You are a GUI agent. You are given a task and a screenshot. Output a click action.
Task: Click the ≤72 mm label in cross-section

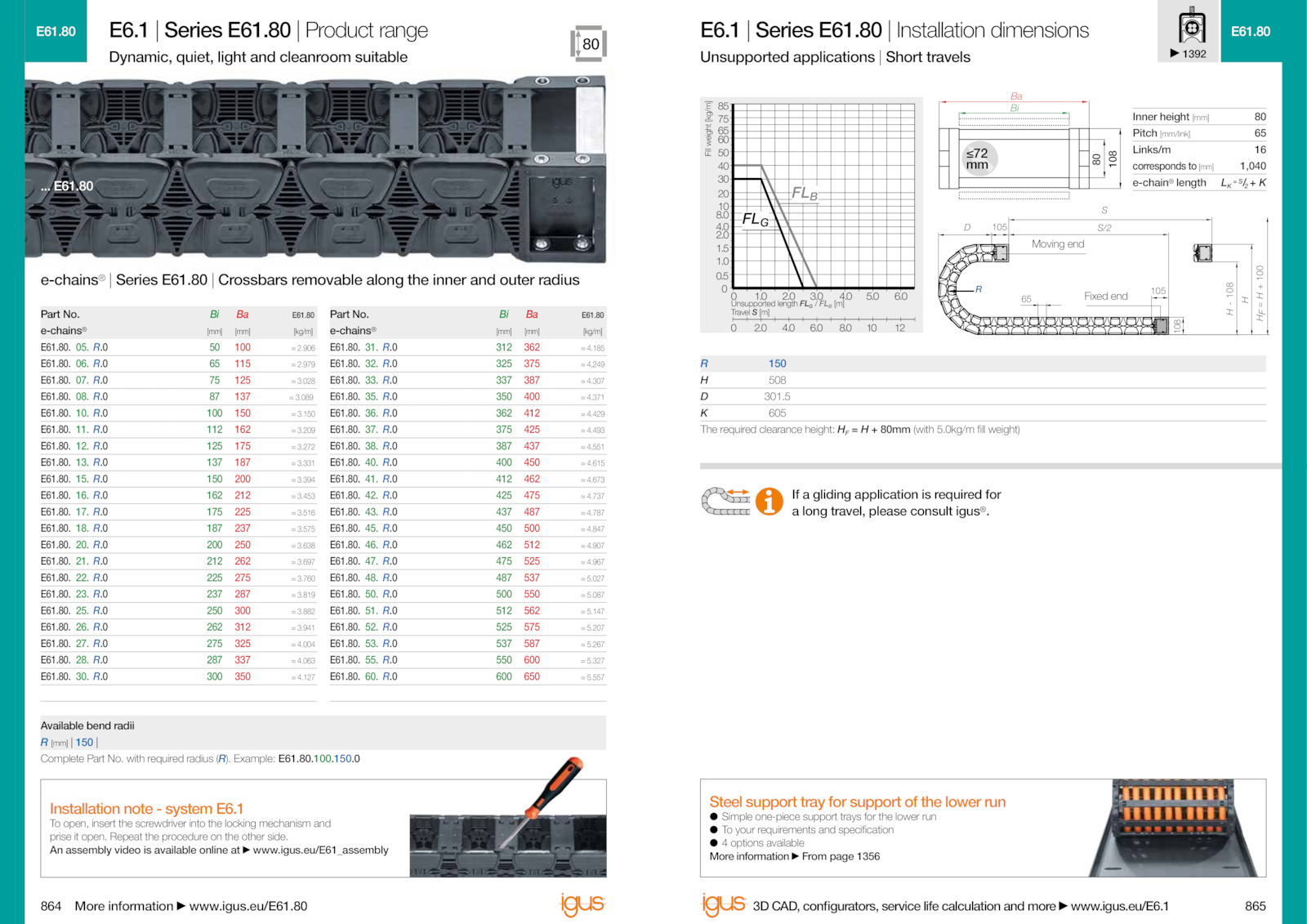[x=977, y=158]
